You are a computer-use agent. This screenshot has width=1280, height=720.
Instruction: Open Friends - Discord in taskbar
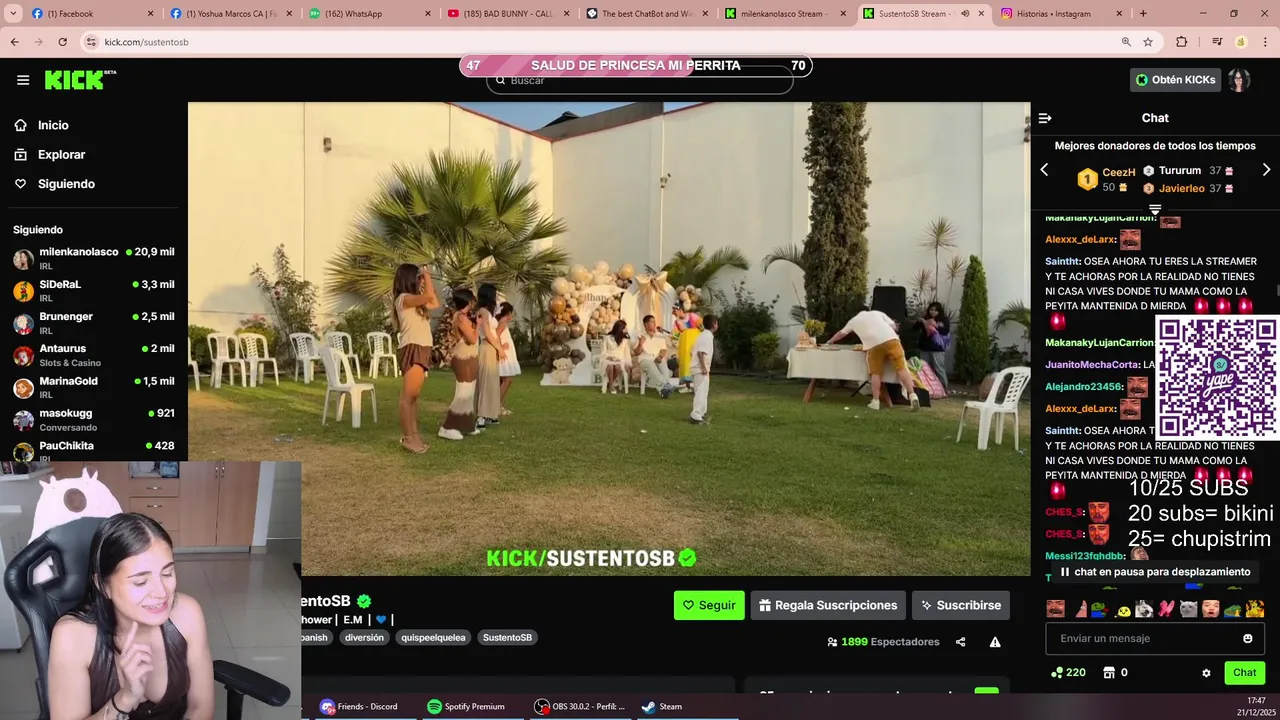[x=359, y=706]
